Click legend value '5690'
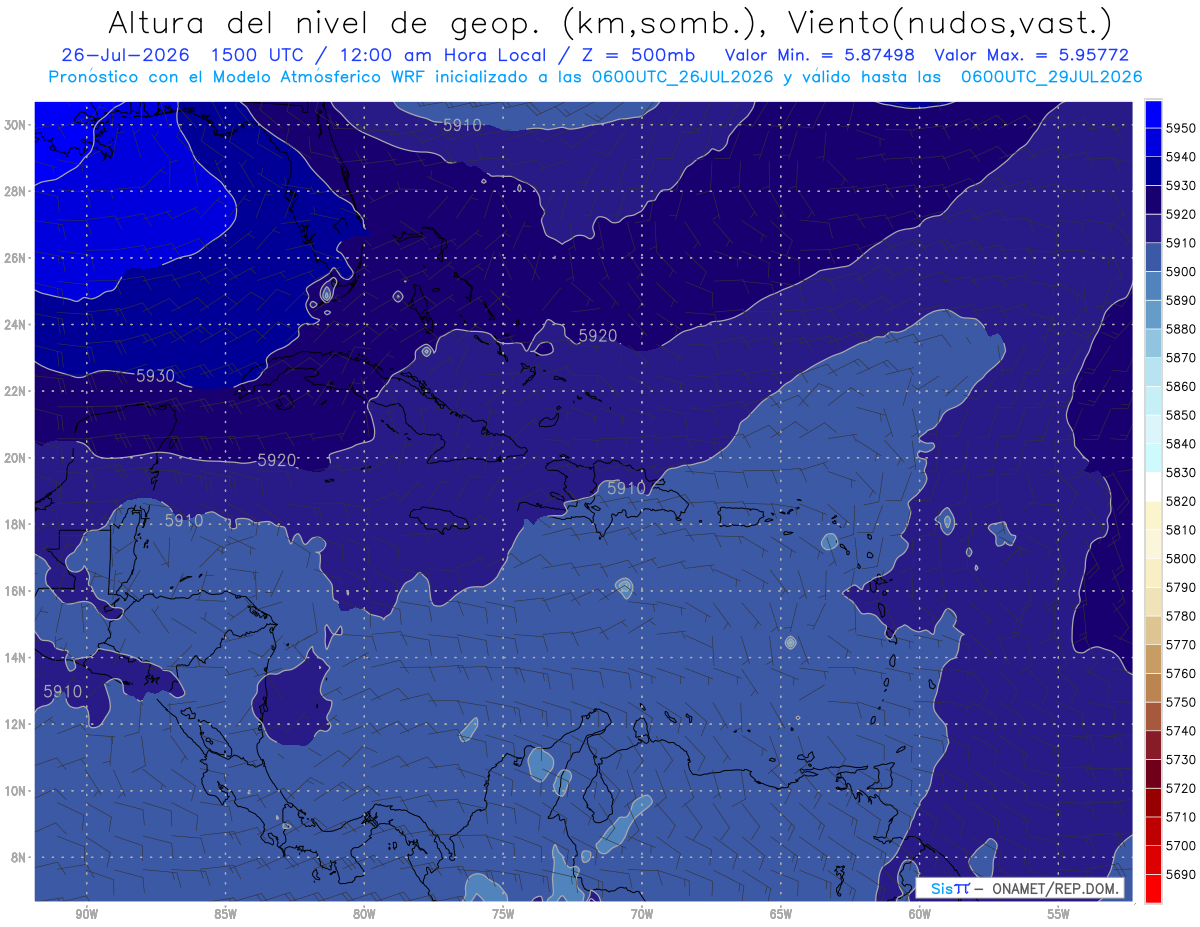The height and width of the screenshot is (927, 1200). click(1180, 874)
